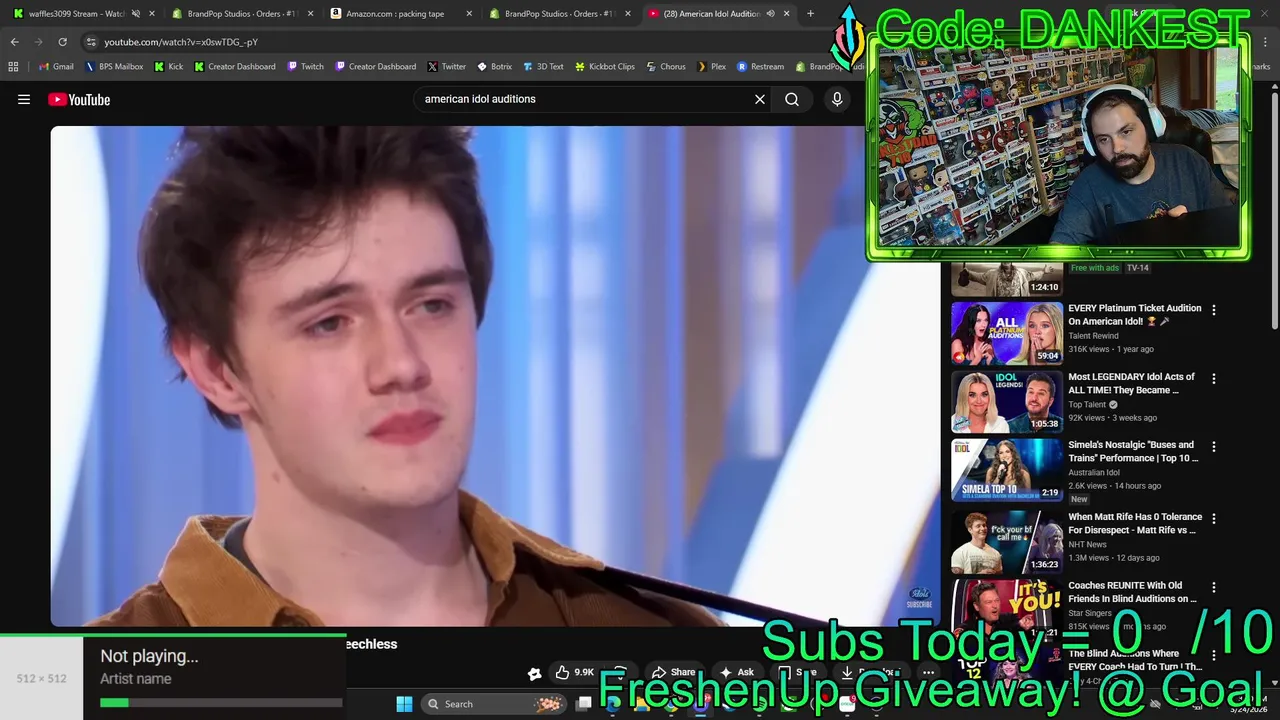Image resolution: width=1280 pixels, height=720 pixels.
Task: Open Australian Idol channel name
Action: tap(1094, 473)
